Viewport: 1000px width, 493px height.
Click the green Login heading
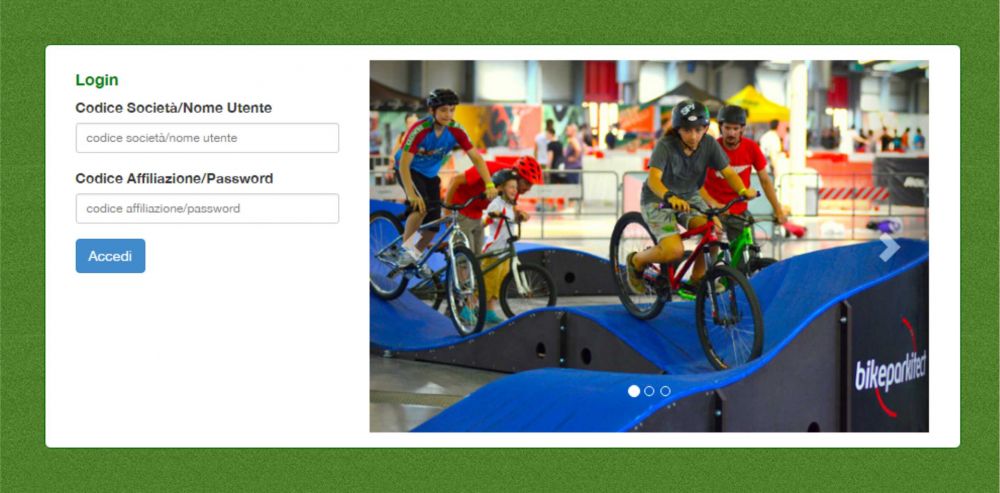pos(97,80)
